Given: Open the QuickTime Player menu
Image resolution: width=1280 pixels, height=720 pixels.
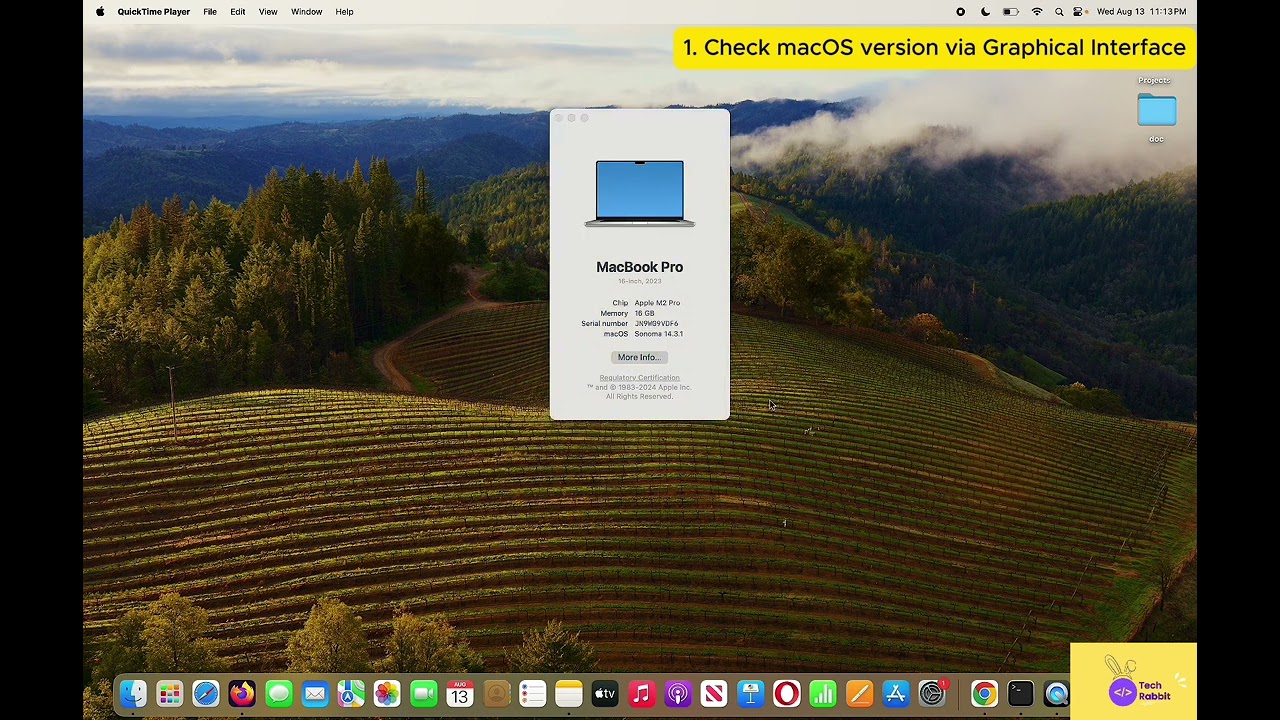Looking at the screenshot, I should coord(154,12).
